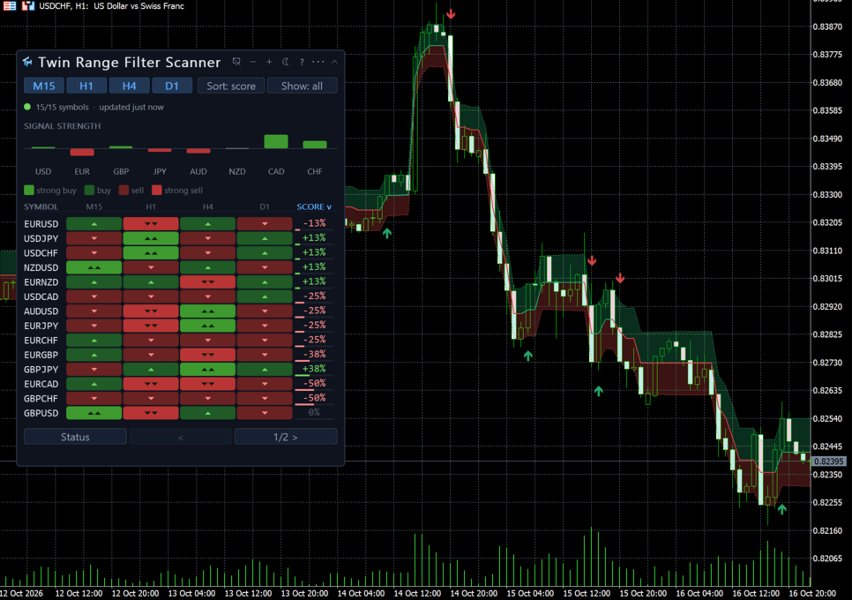
Task: Click the red-white candlestick icon in chart title
Action: [x=28, y=6]
